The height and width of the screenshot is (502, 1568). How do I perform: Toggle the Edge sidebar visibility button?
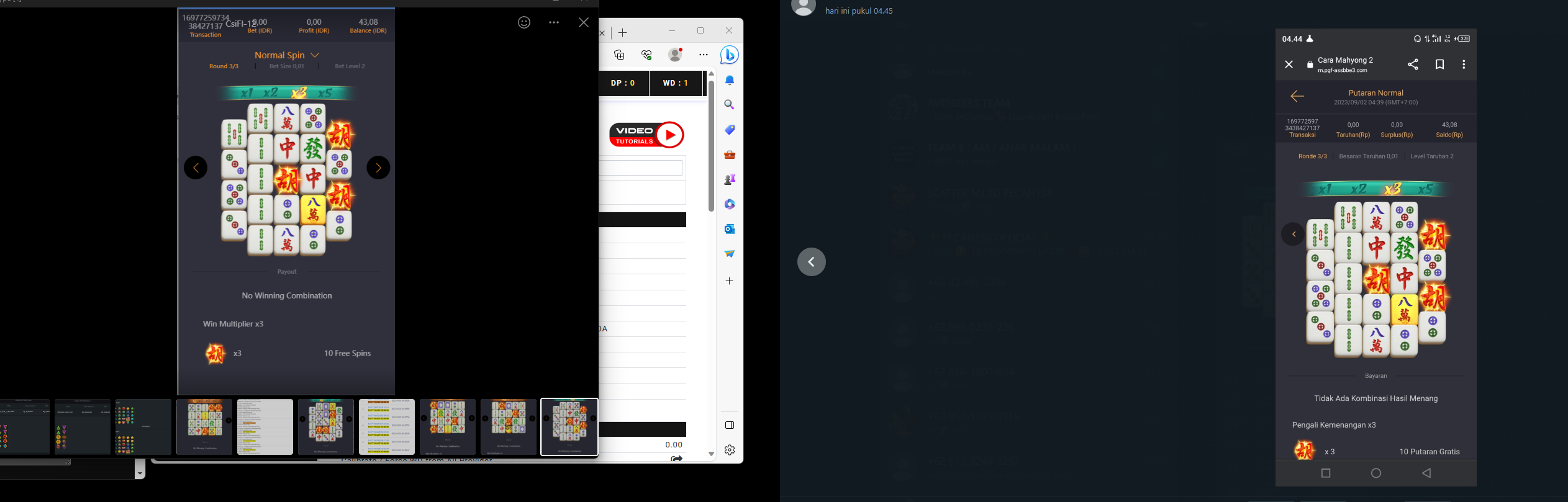pos(730,425)
